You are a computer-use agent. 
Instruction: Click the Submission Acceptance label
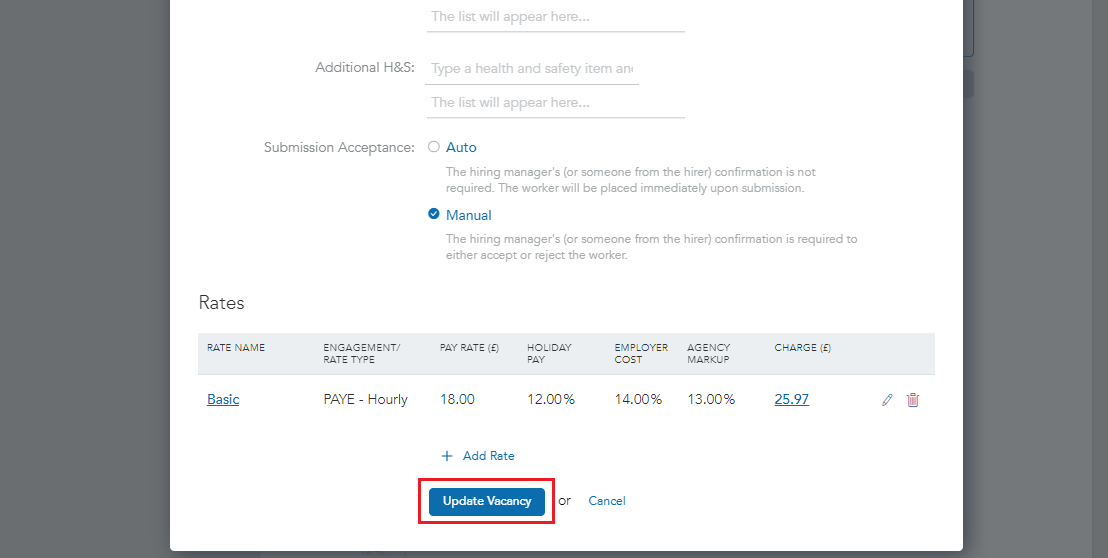[339, 148]
